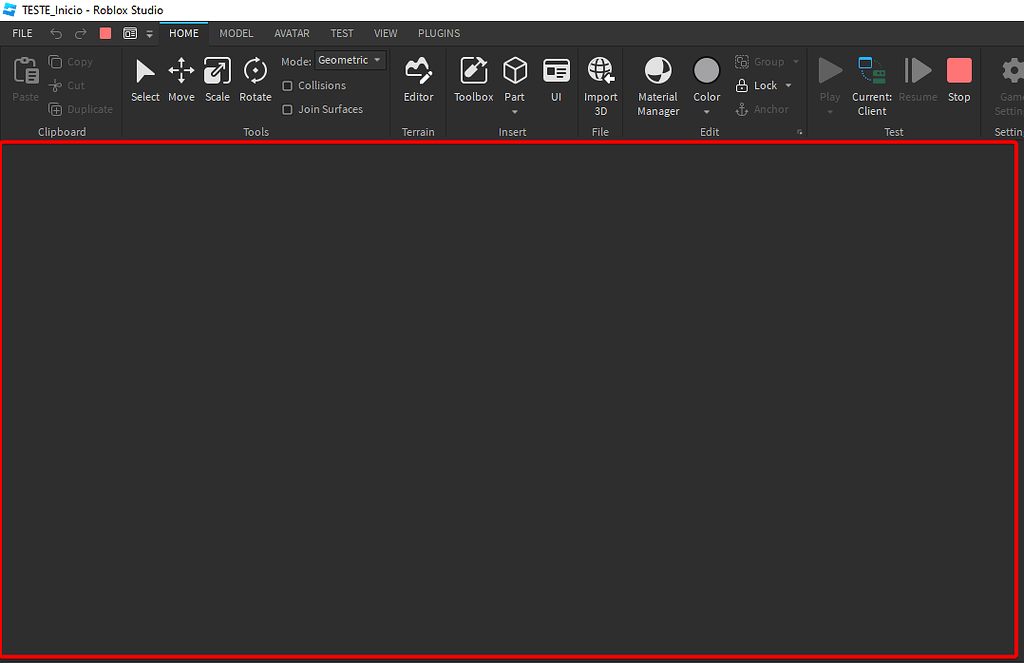Viewport: 1024px width, 663px height.
Task: Open the Geometric mode dropdown
Action: (349, 60)
